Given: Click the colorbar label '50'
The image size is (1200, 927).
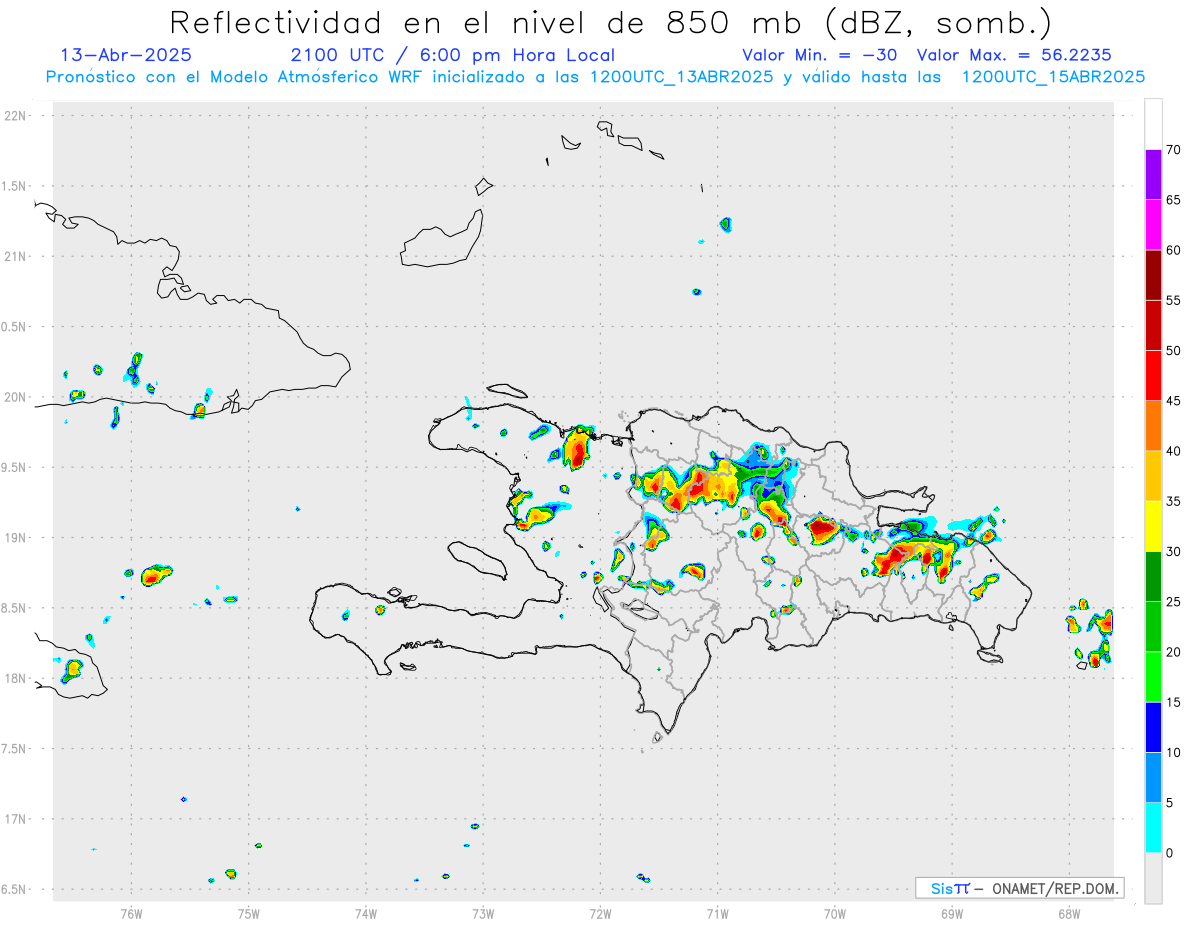Looking at the screenshot, I should pos(1173,351).
